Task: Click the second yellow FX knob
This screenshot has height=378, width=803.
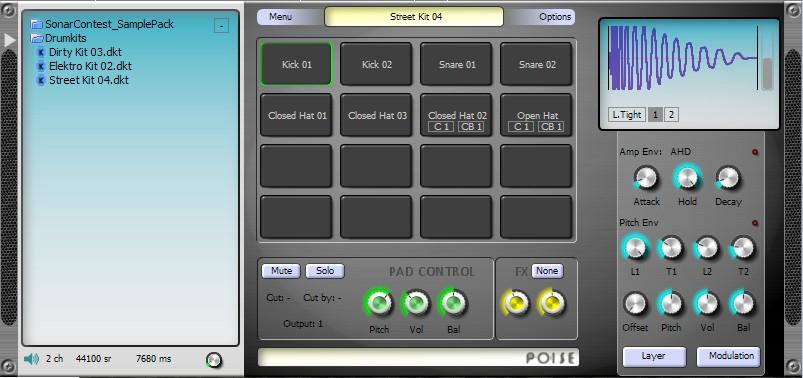Action: (552, 304)
